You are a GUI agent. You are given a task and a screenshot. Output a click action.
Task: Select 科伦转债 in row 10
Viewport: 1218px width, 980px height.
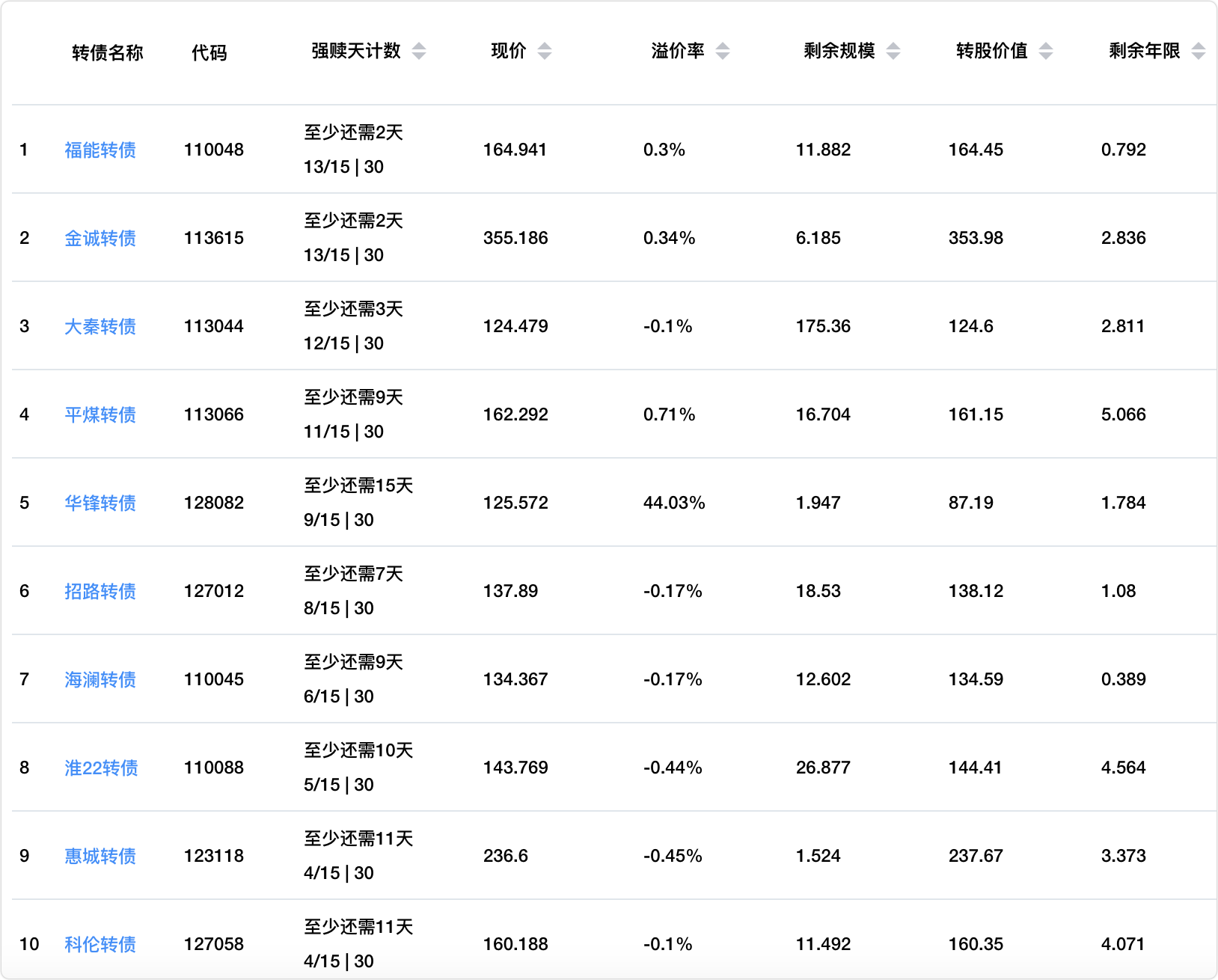100,945
